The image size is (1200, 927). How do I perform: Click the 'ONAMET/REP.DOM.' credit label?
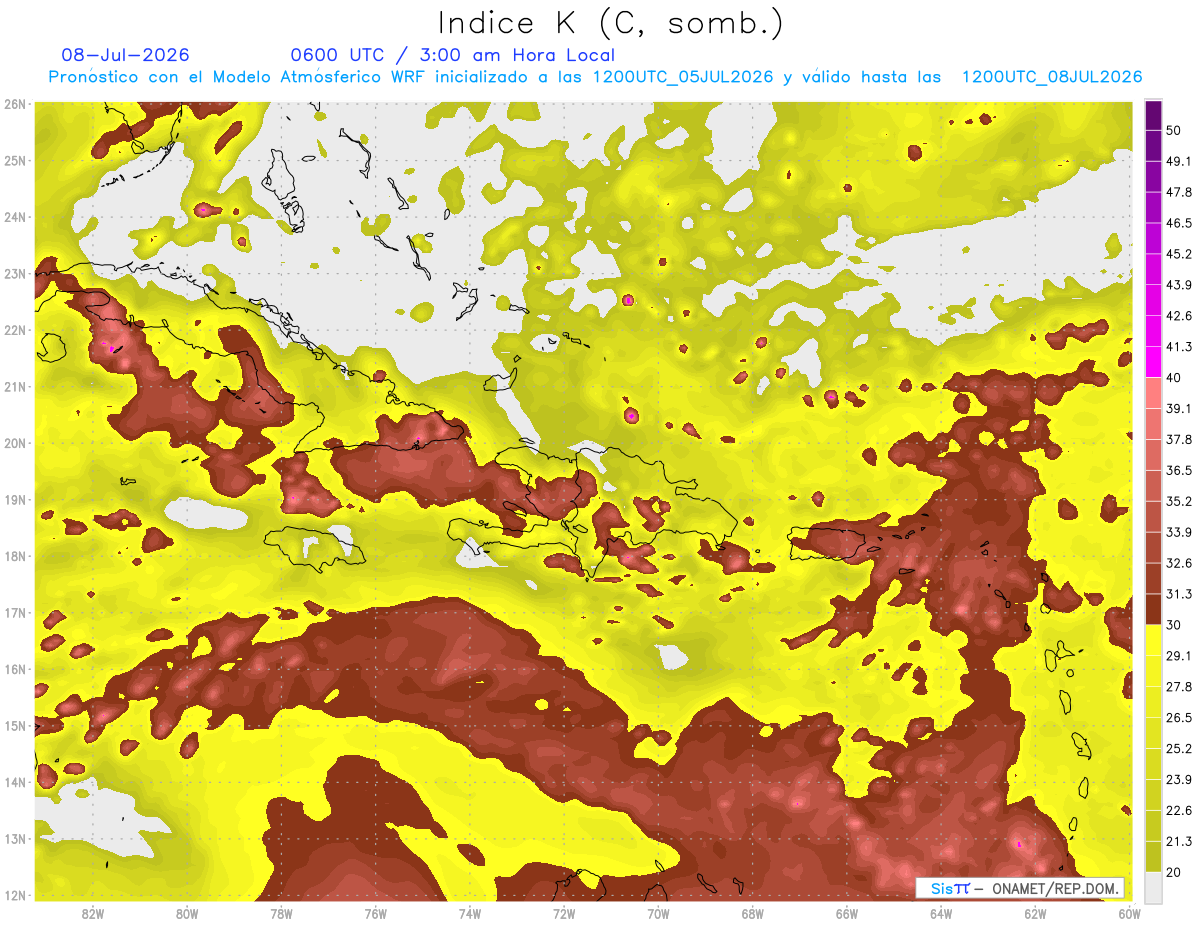click(x=1054, y=888)
